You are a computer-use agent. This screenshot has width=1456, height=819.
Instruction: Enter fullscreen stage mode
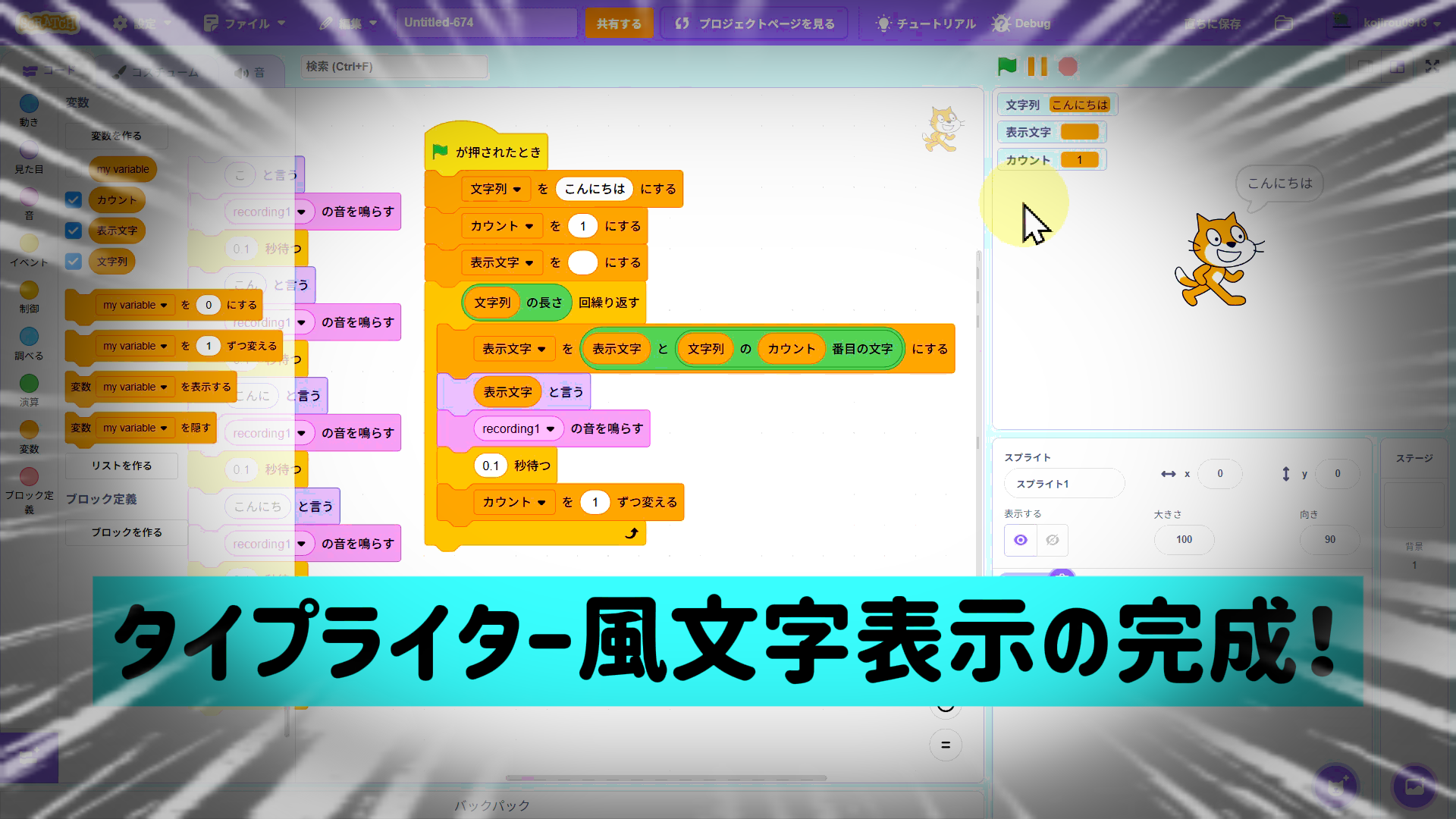tap(1432, 67)
